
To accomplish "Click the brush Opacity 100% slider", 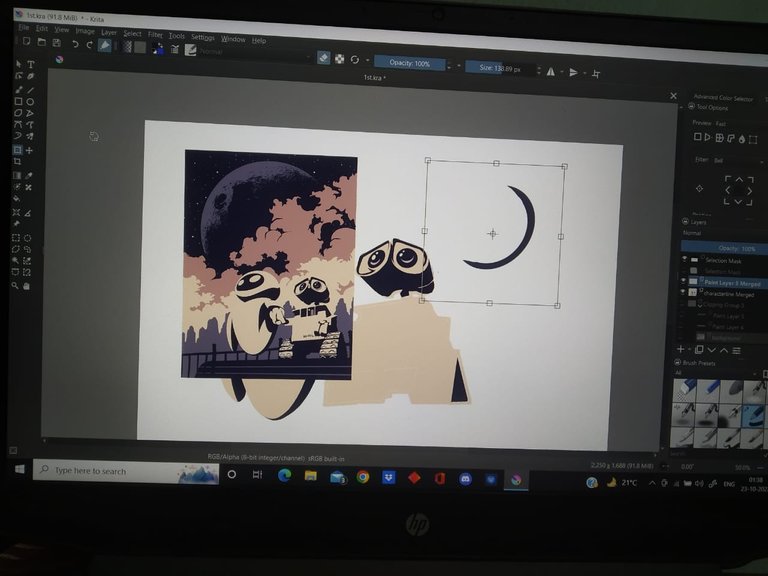I will point(409,63).
